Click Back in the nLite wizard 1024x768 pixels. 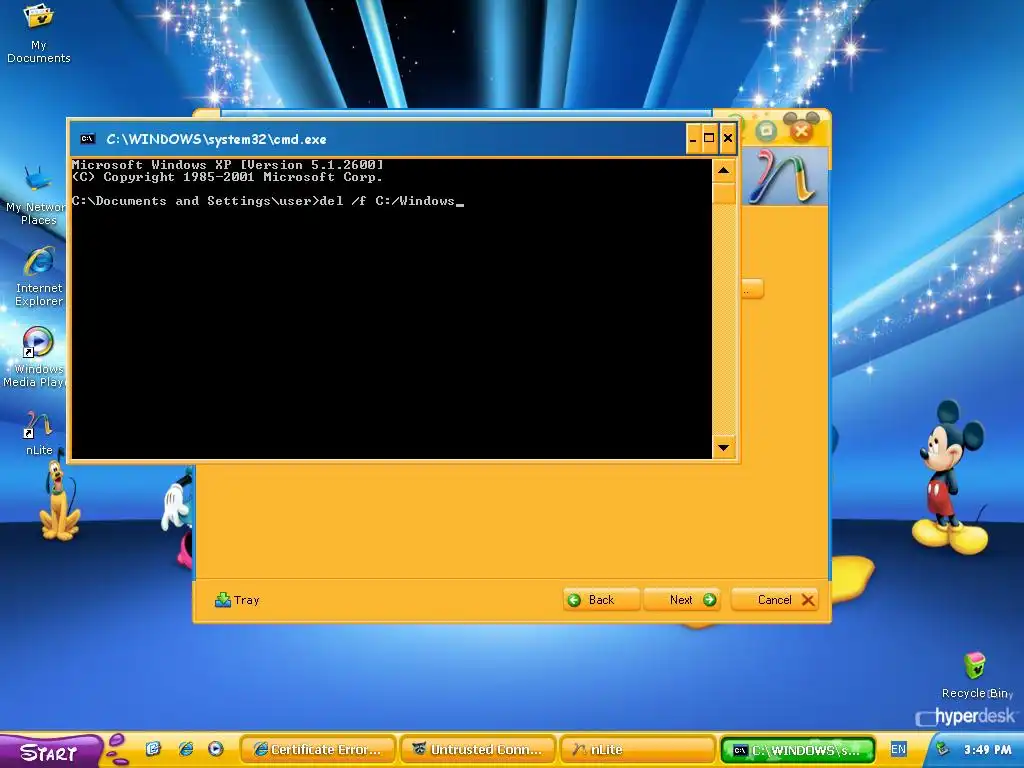point(601,600)
